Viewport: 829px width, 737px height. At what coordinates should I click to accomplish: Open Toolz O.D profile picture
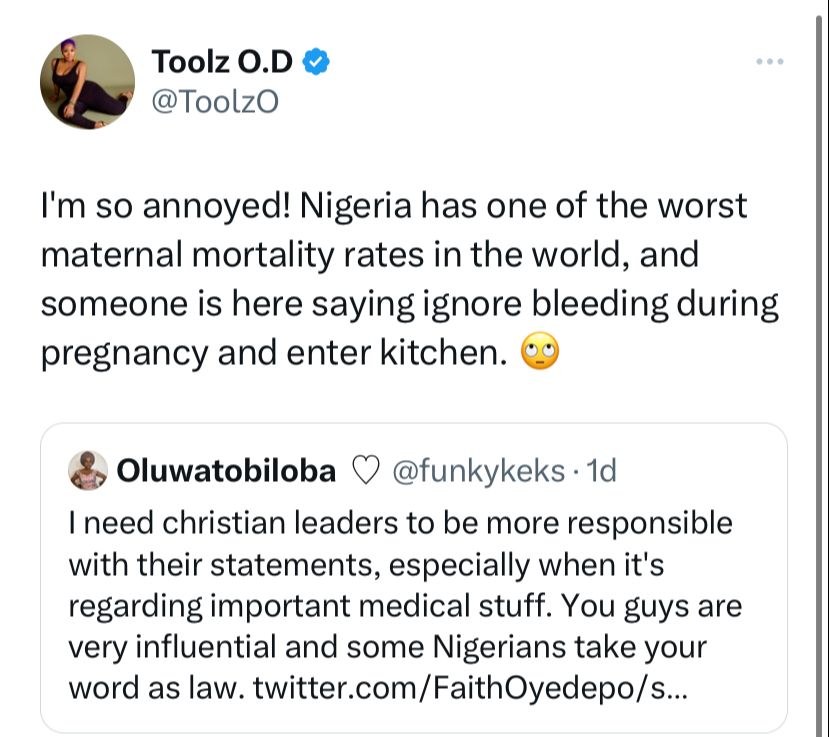(87, 82)
